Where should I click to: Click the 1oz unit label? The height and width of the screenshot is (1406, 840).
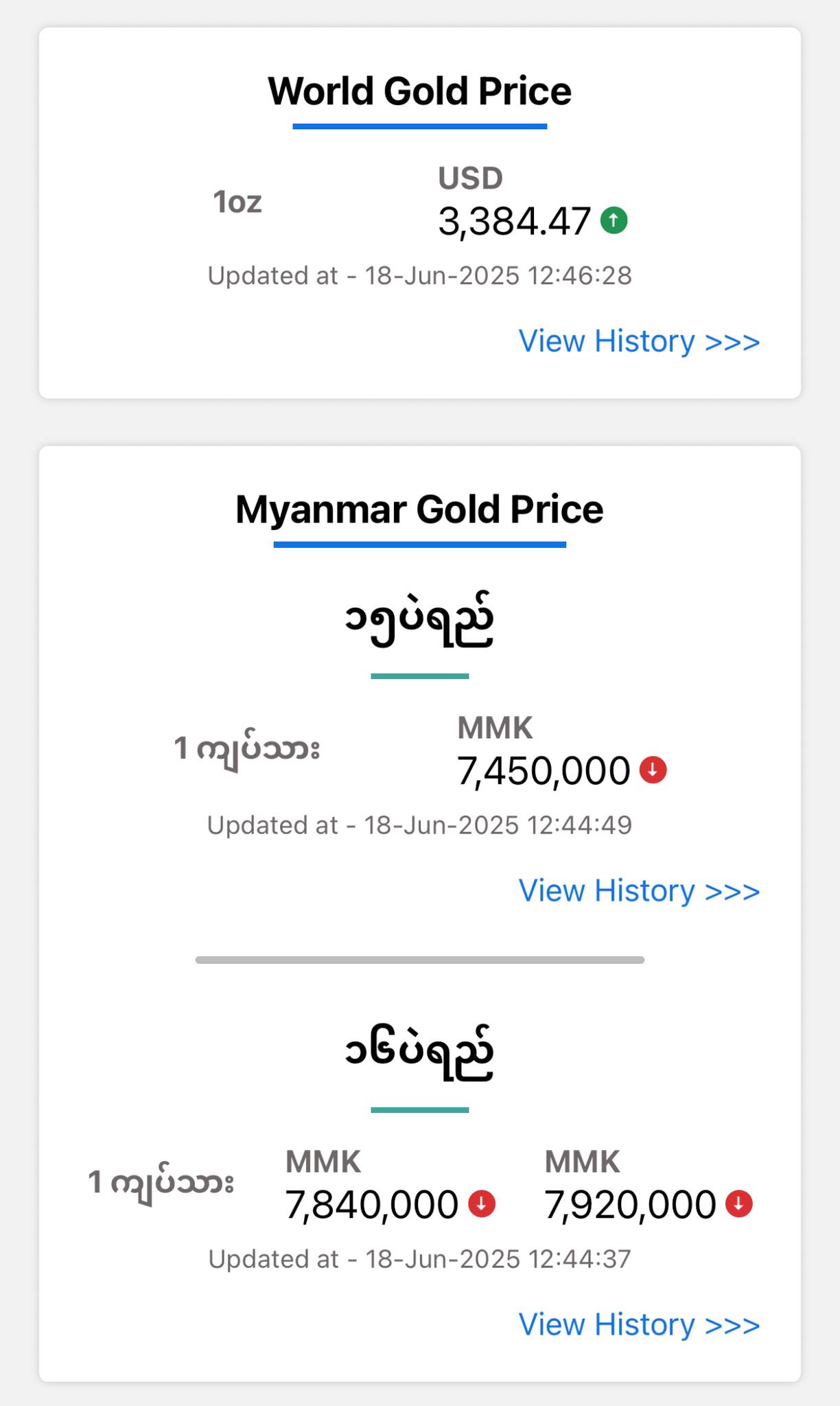237,202
